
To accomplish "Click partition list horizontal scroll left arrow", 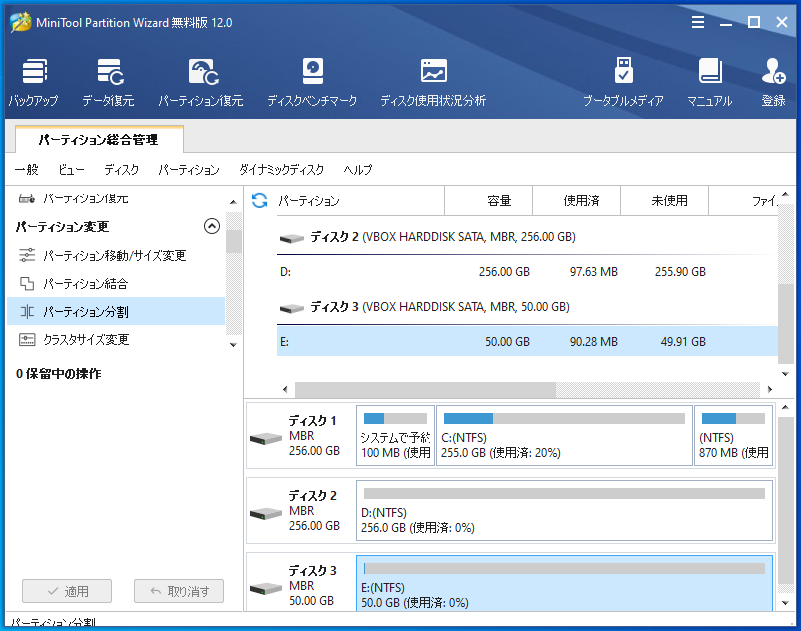I will click(285, 389).
